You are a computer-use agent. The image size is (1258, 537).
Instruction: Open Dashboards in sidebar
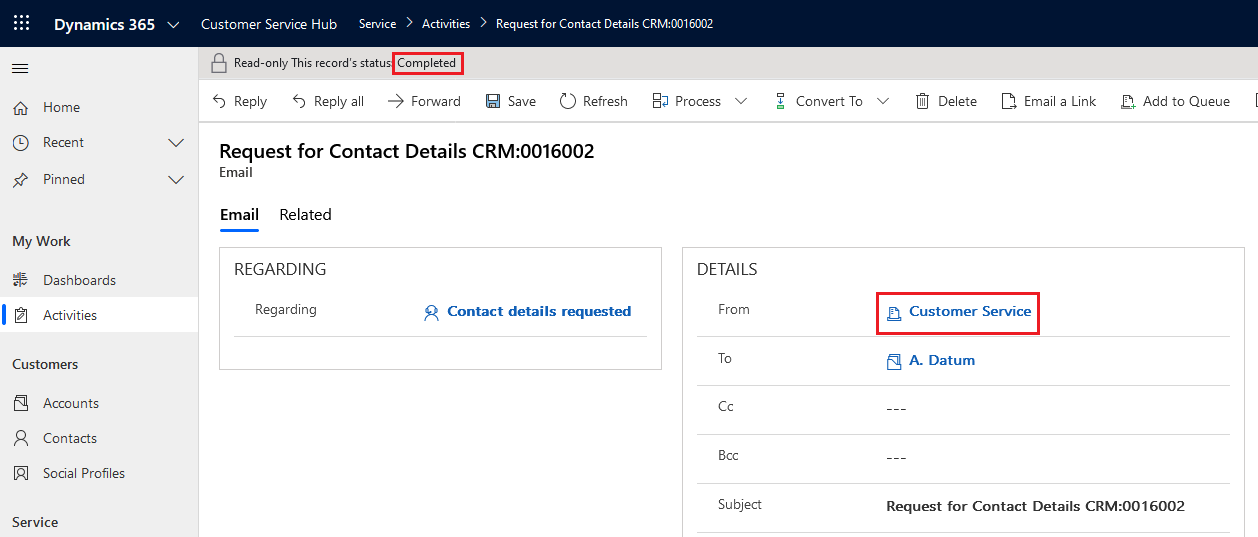click(99, 280)
